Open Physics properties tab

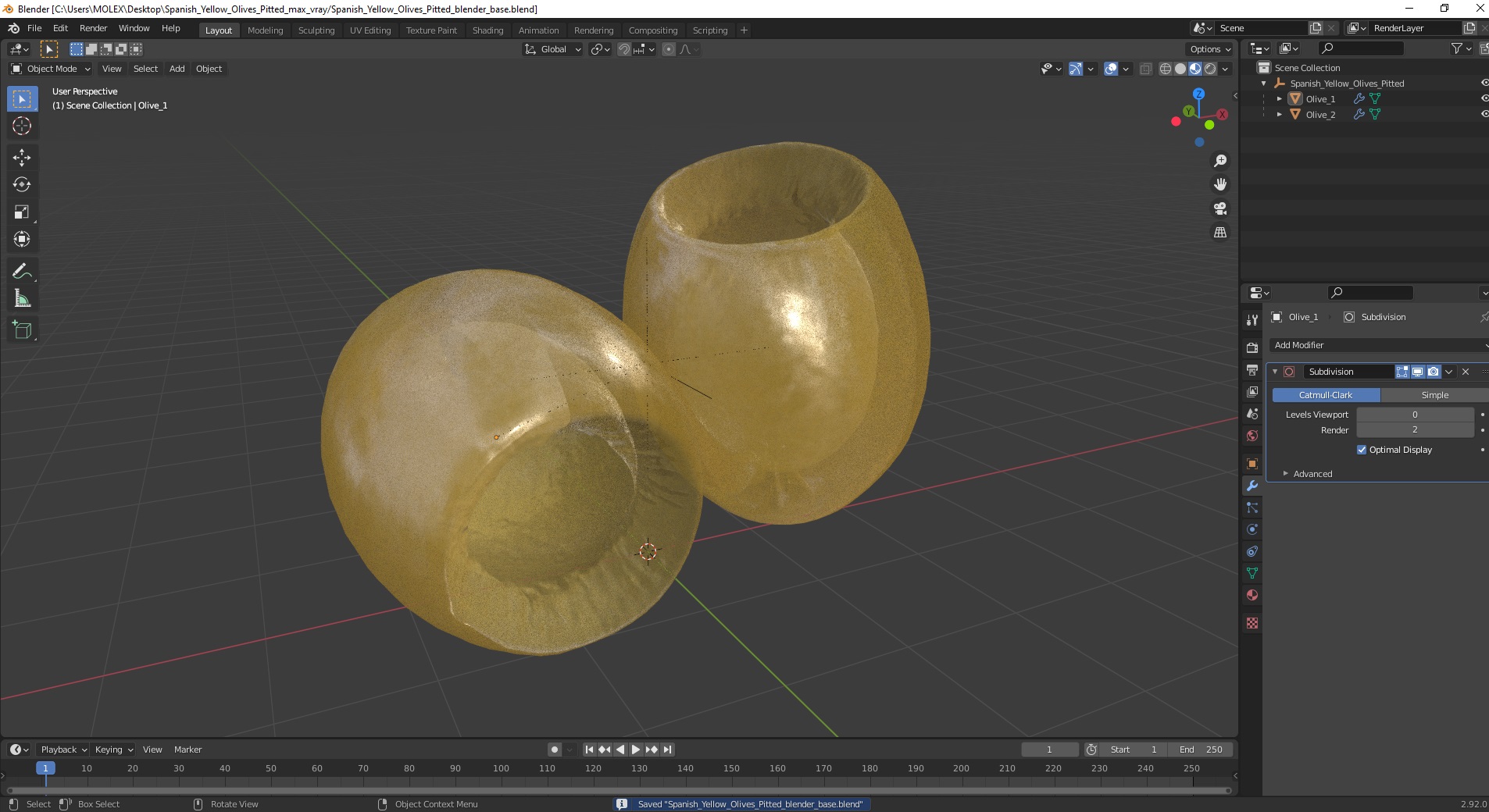pyautogui.click(x=1252, y=529)
